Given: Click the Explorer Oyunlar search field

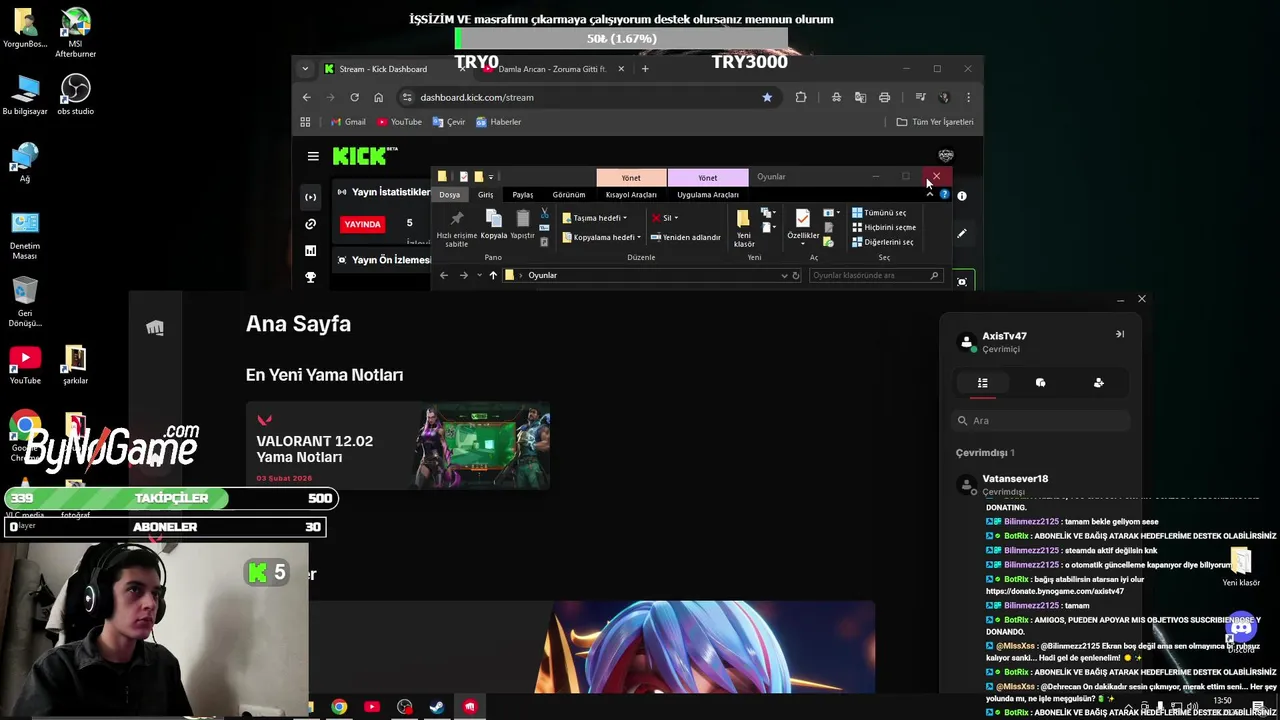Looking at the screenshot, I should point(876,275).
